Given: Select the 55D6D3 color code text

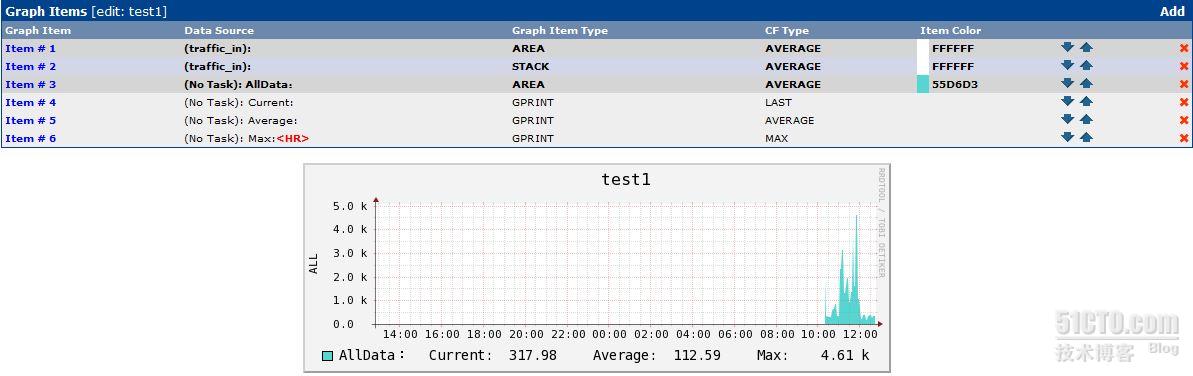Looking at the screenshot, I should coord(955,84).
